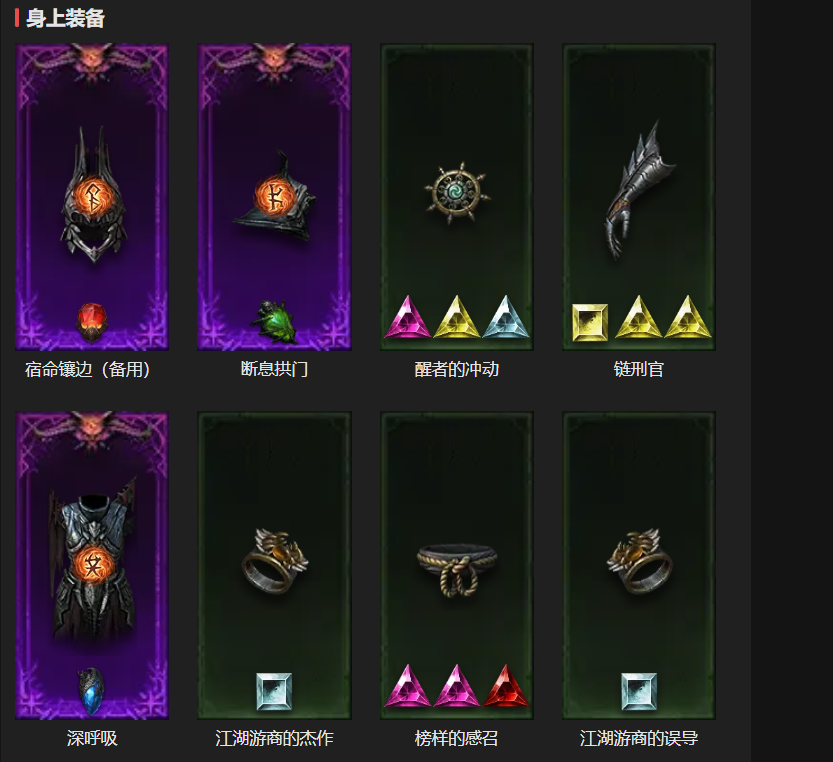This screenshot has height=762, width=833.
Task: Click the 榜样的感召 rope belt icon
Action: pyautogui.click(x=457, y=570)
